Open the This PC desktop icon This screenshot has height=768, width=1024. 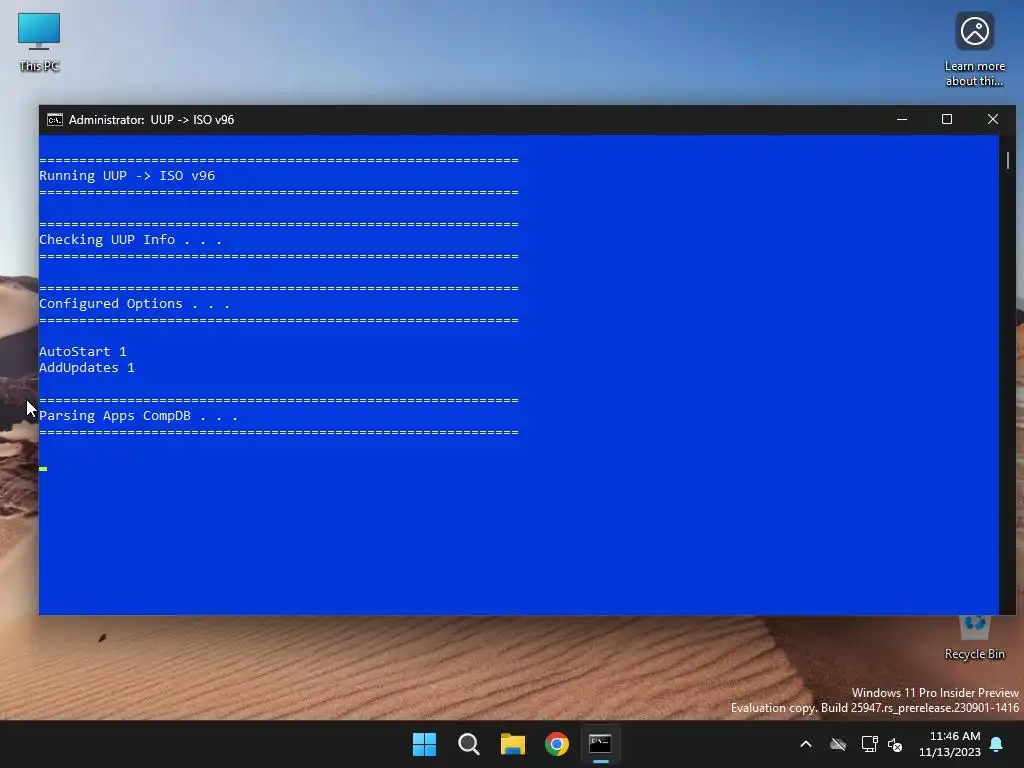point(39,42)
